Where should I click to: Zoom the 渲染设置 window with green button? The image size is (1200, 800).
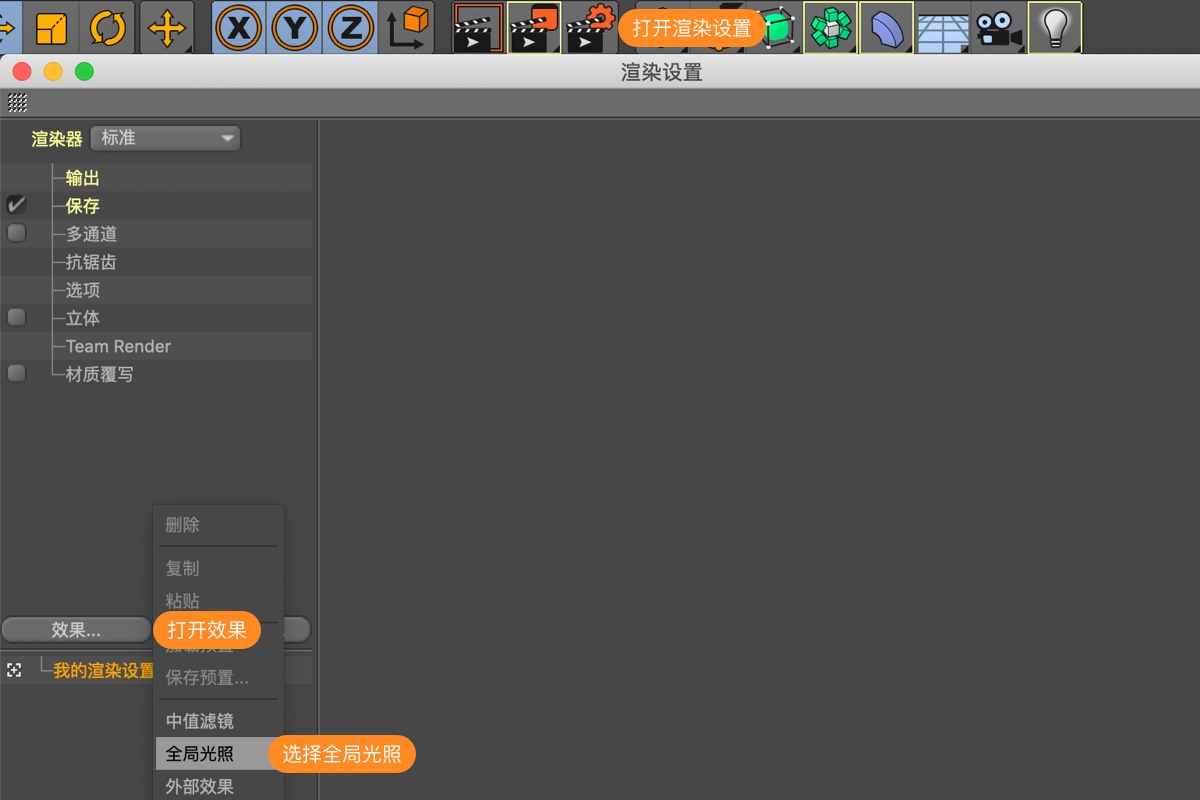pos(84,72)
